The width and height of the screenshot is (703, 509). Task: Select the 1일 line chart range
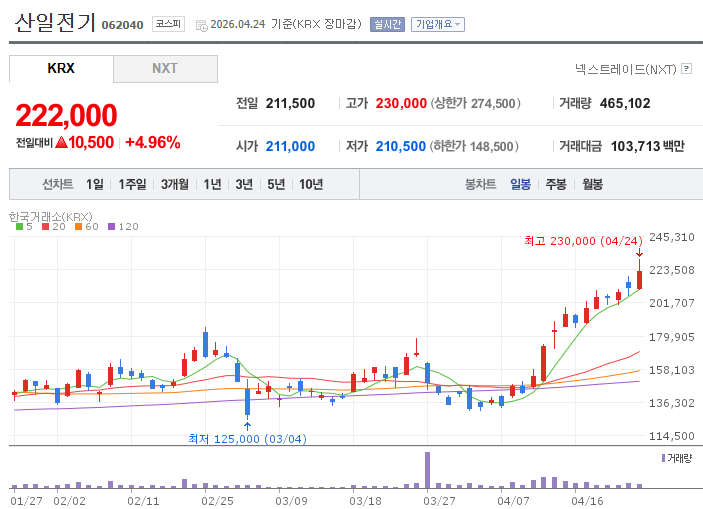pyautogui.click(x=95, y=184)
